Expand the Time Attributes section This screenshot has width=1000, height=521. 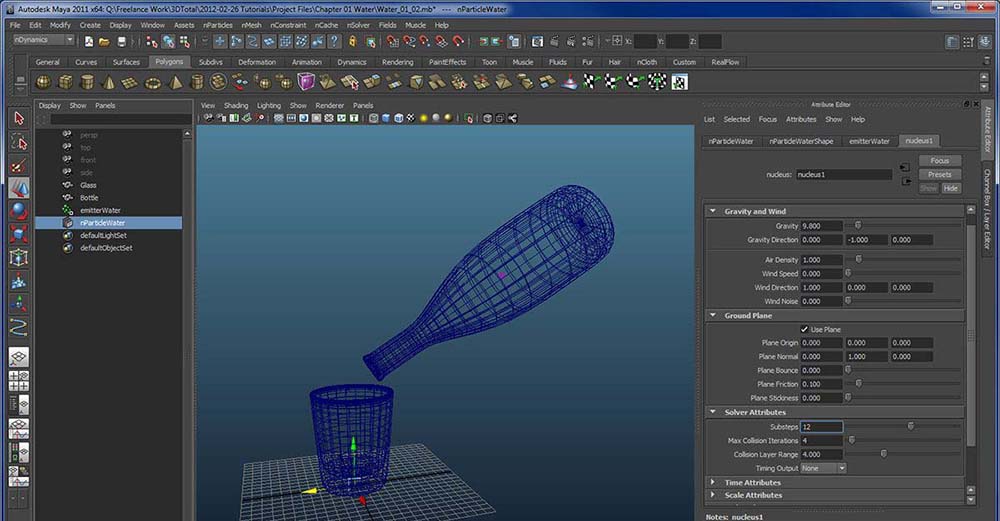[x=713, y=482]
